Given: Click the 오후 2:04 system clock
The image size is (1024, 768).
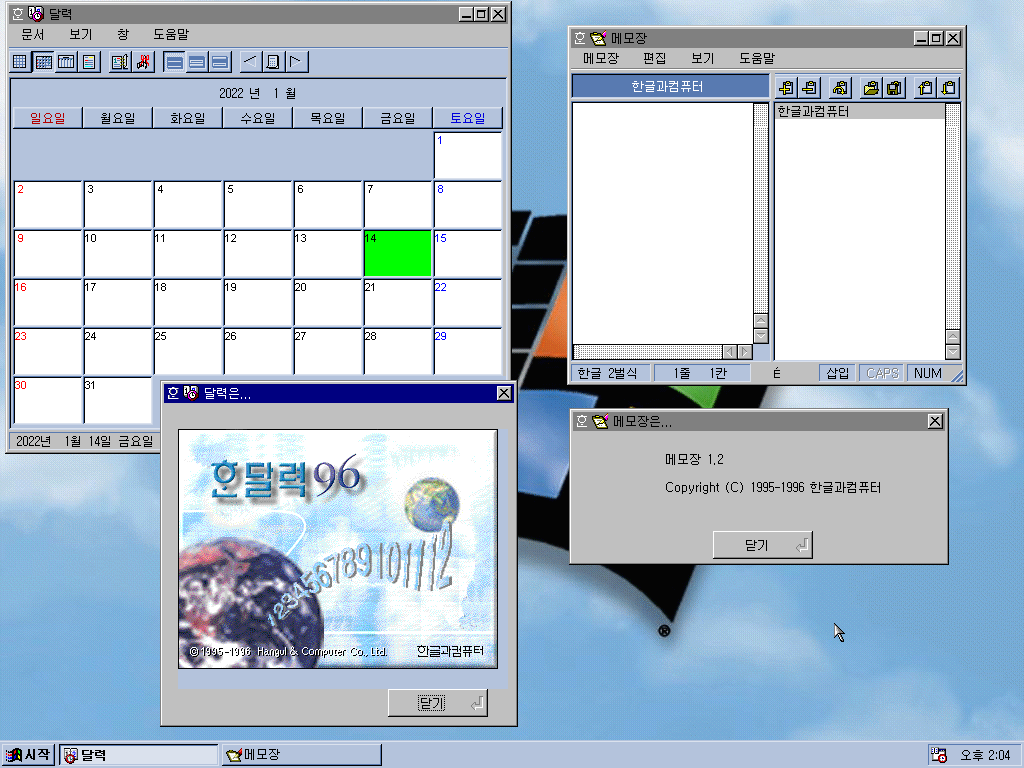Looking at the screenshot, I should click(x=985, y=756).
